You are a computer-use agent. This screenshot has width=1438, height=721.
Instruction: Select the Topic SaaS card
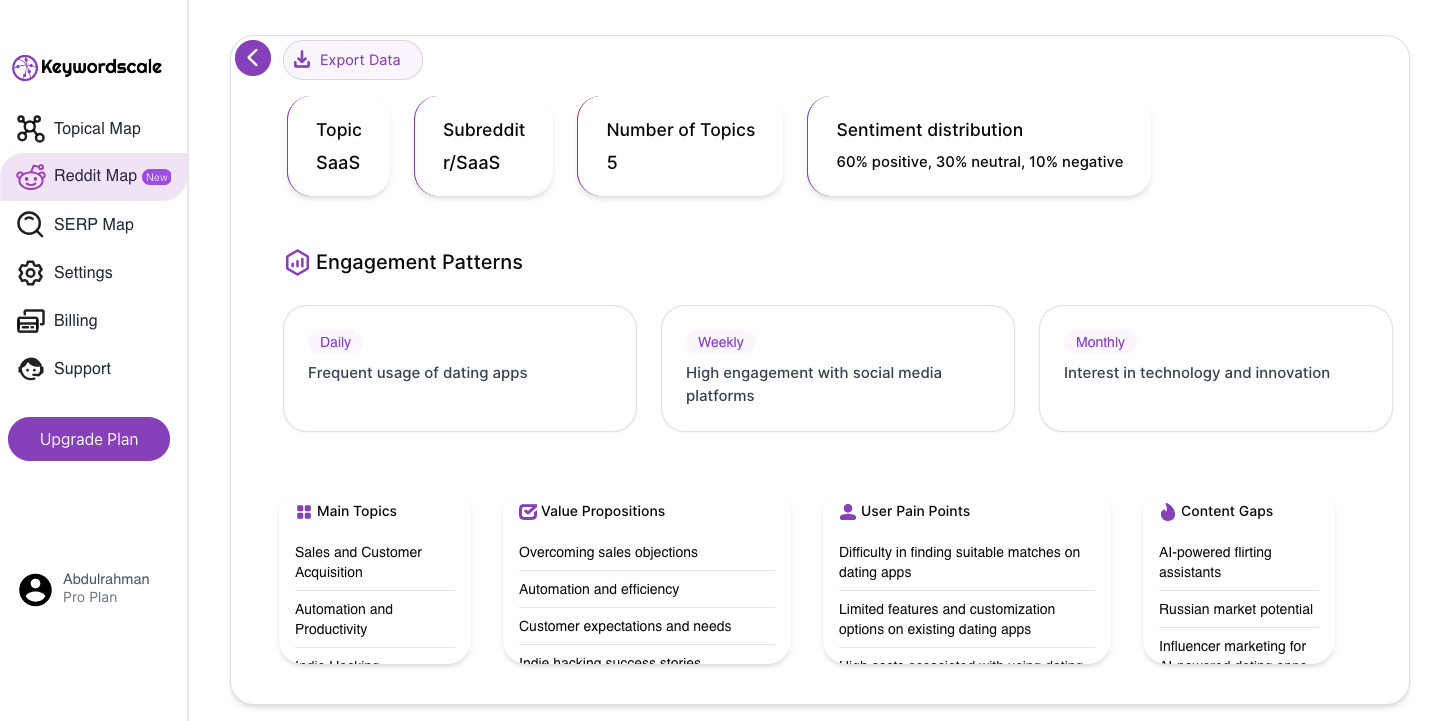pyautogui.click(x=339, y=146)
